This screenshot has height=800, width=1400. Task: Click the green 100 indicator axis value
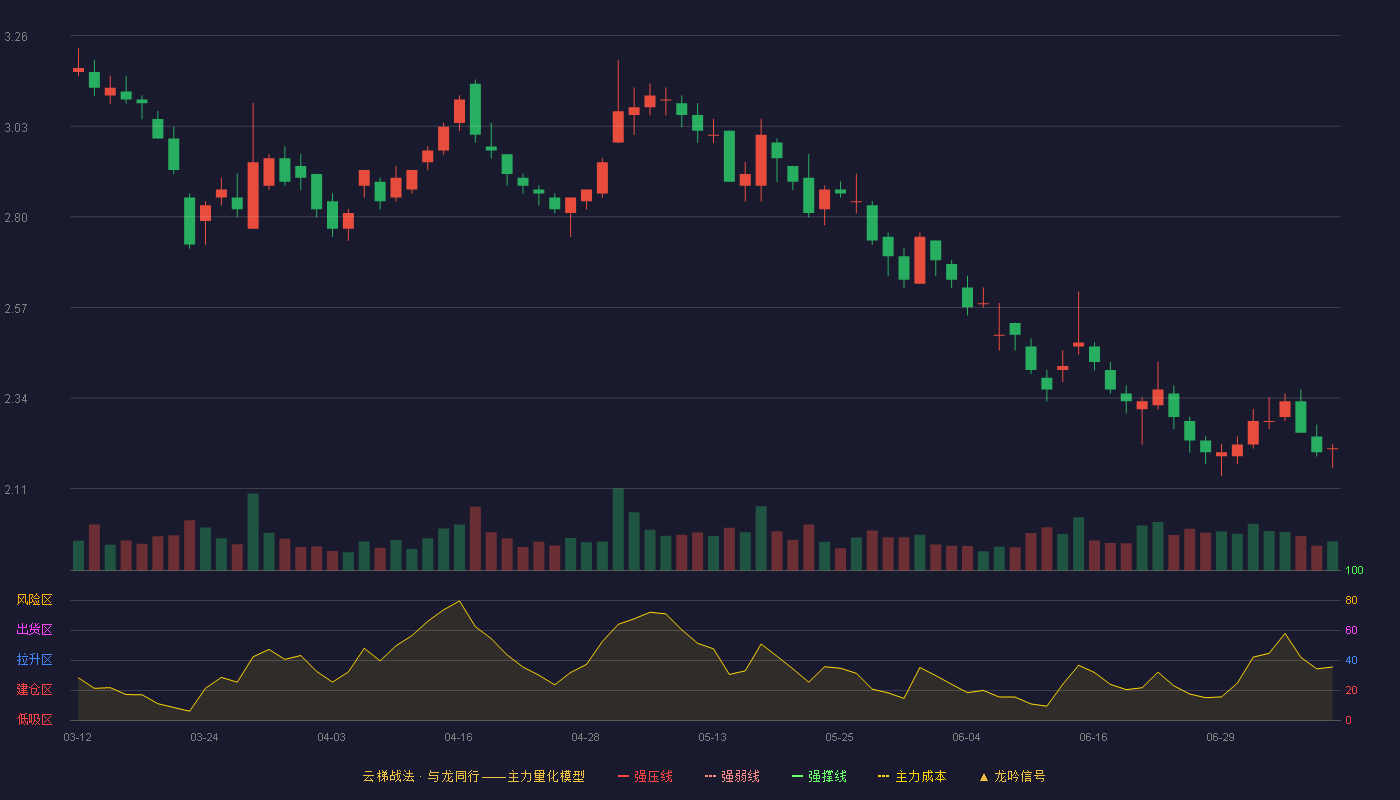tap(1354, 571)
